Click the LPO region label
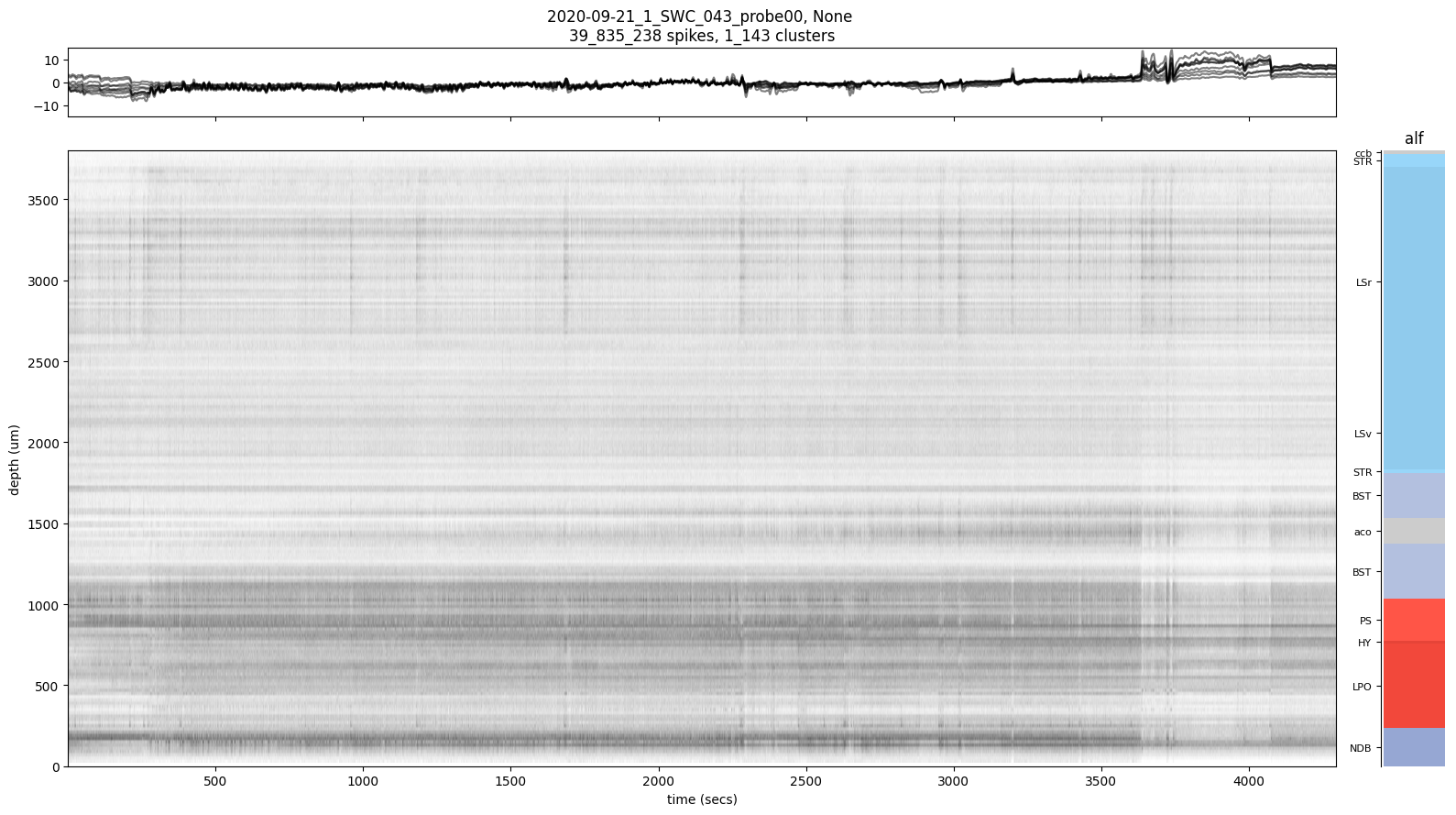 (x=1362, y=687)
